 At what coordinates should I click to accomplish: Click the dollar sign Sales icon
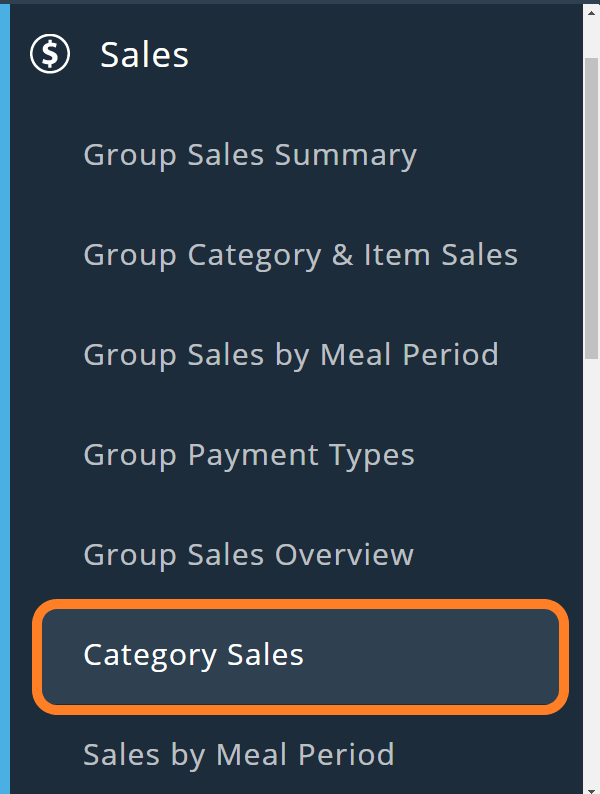[x=50, y=54]
